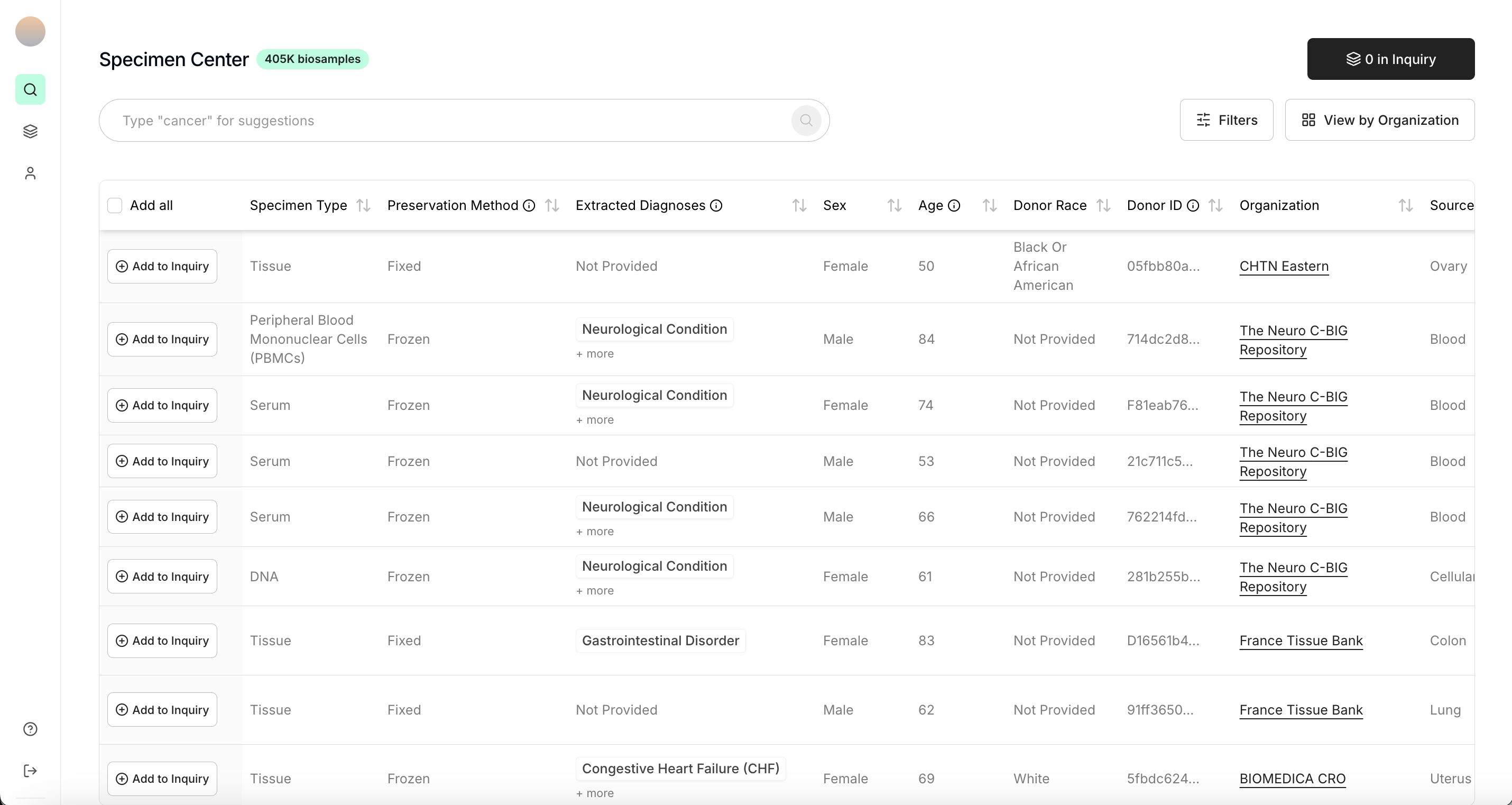
Task: Click the Peripheral Blood Mononuclear Cells text
Action: pos(308,340)
